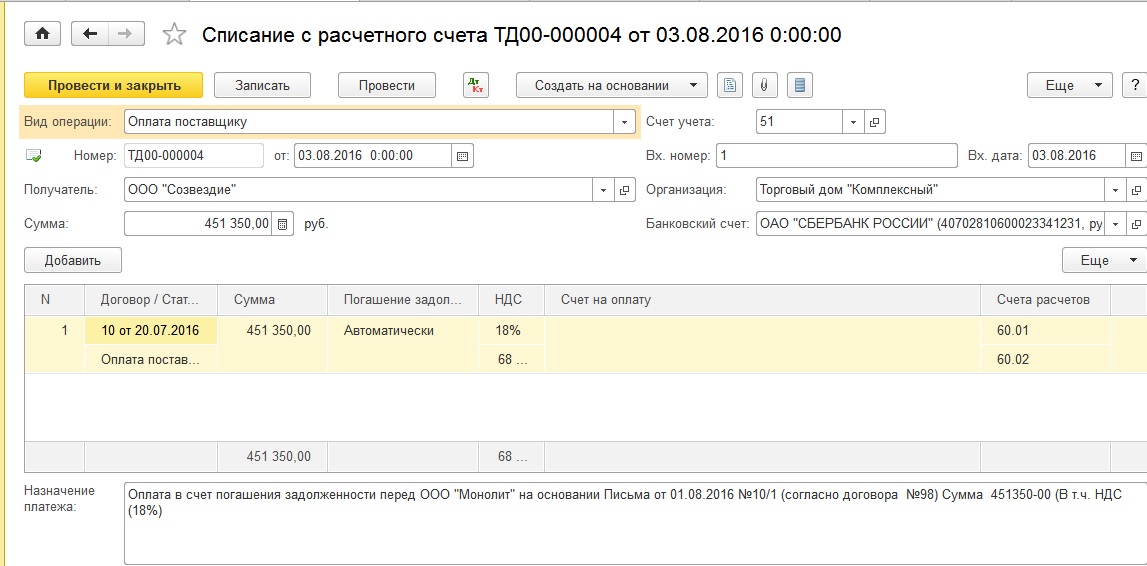This screenshot has width=1147, height=566.
Task: Select account cell 60.01
Action: [x=1045, y=331]
